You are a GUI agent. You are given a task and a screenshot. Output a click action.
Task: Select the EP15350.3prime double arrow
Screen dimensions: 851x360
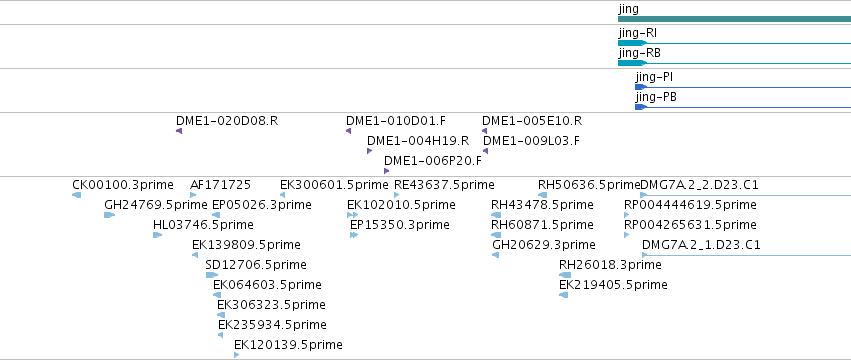pyautogui.click(x=354, y=235)
